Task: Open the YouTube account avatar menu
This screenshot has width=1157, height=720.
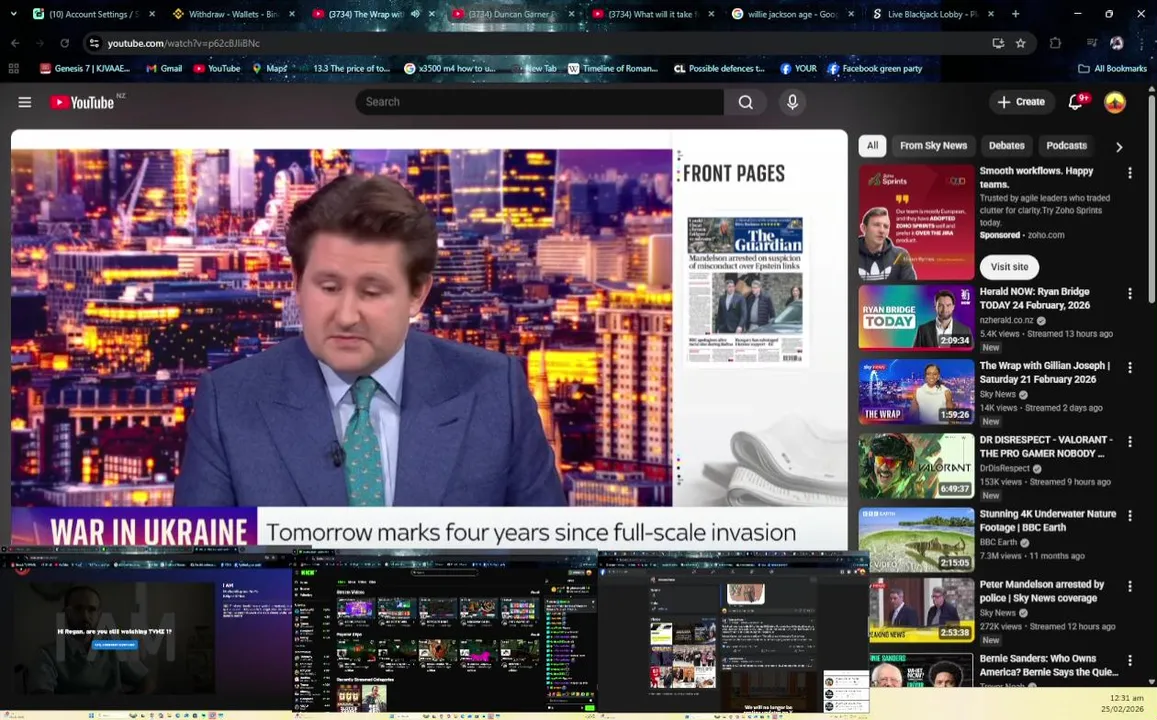Action: coord(1115,102)
